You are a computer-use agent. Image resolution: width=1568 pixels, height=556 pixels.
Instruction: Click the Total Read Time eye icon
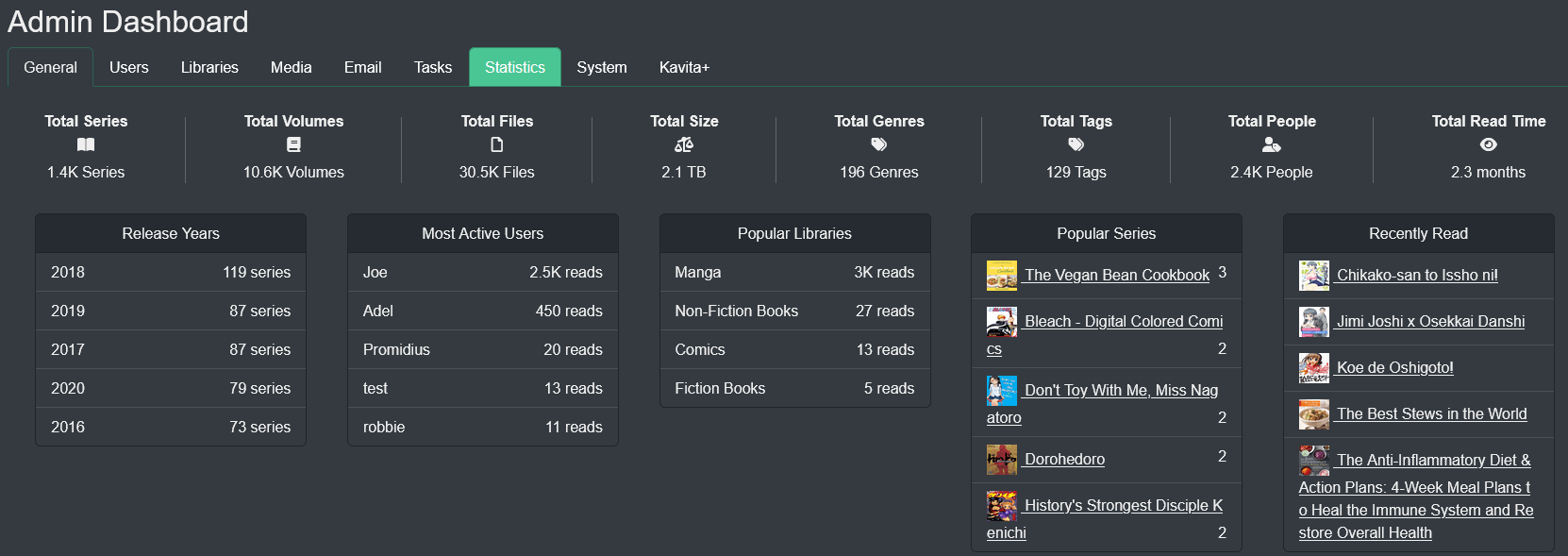[x=1488, y=144]
